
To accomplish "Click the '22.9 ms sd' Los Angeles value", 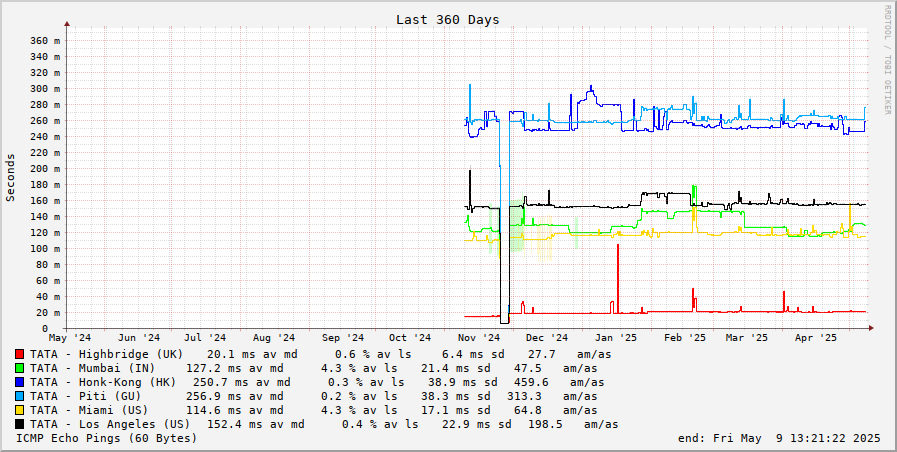I will click(x=477, y=424).
